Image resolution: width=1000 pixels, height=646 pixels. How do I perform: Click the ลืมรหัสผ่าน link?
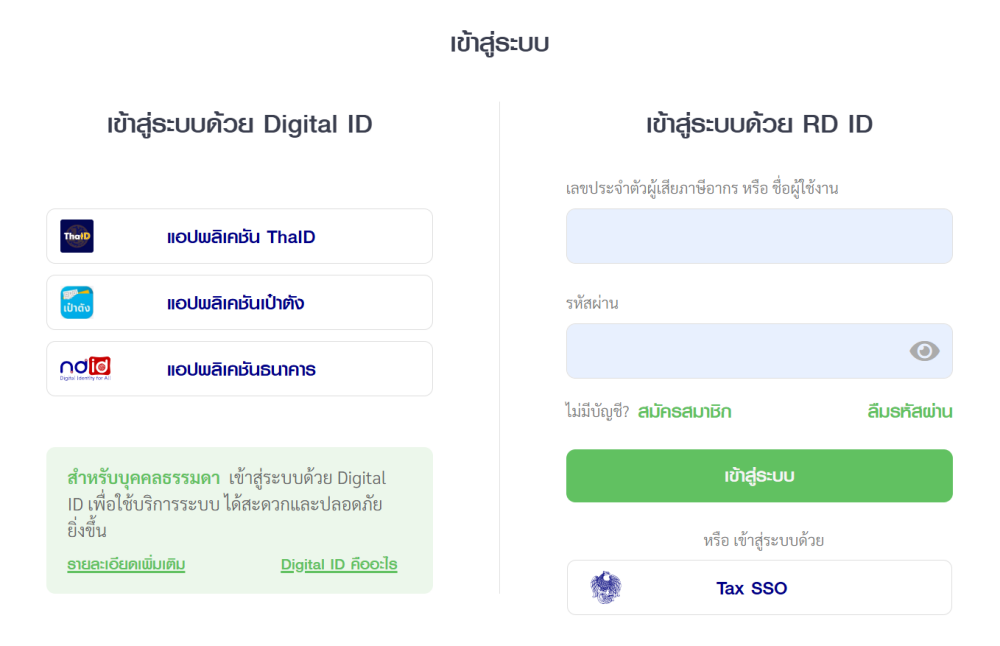[x=909, y=411]
